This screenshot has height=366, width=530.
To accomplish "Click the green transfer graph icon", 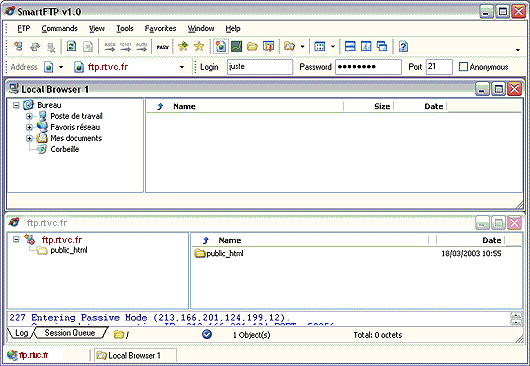I will (237, 46).
